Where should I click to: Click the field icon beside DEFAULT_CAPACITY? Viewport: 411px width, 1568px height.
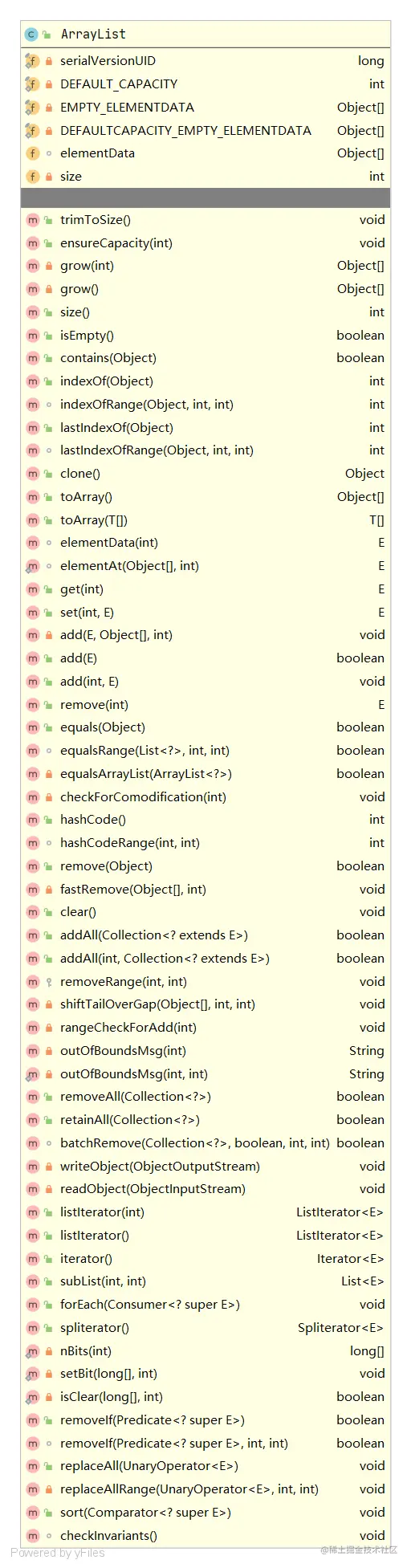(32, 84)
